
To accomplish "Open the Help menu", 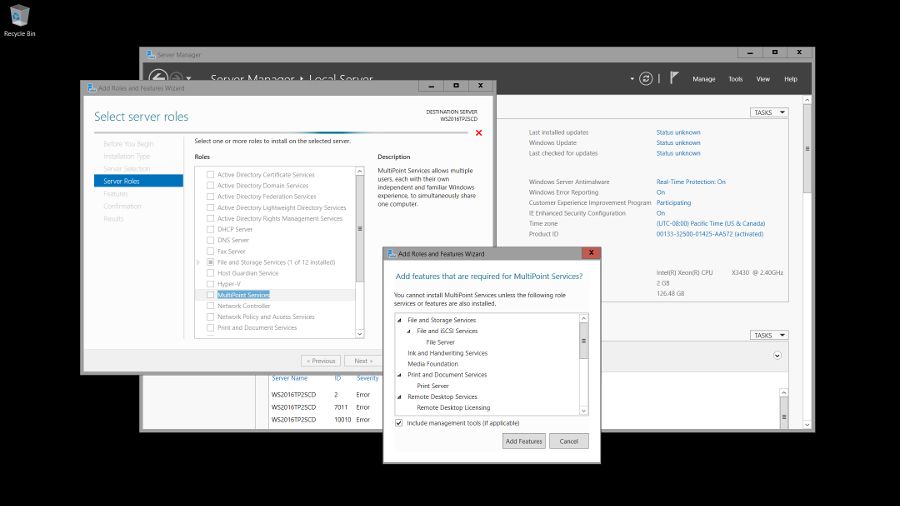I will (790, 79).
